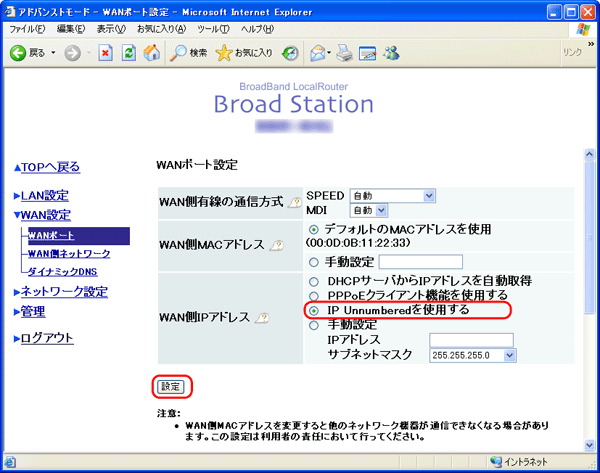
Task: Open the MDI dropdown
Action: pos(368,210)
